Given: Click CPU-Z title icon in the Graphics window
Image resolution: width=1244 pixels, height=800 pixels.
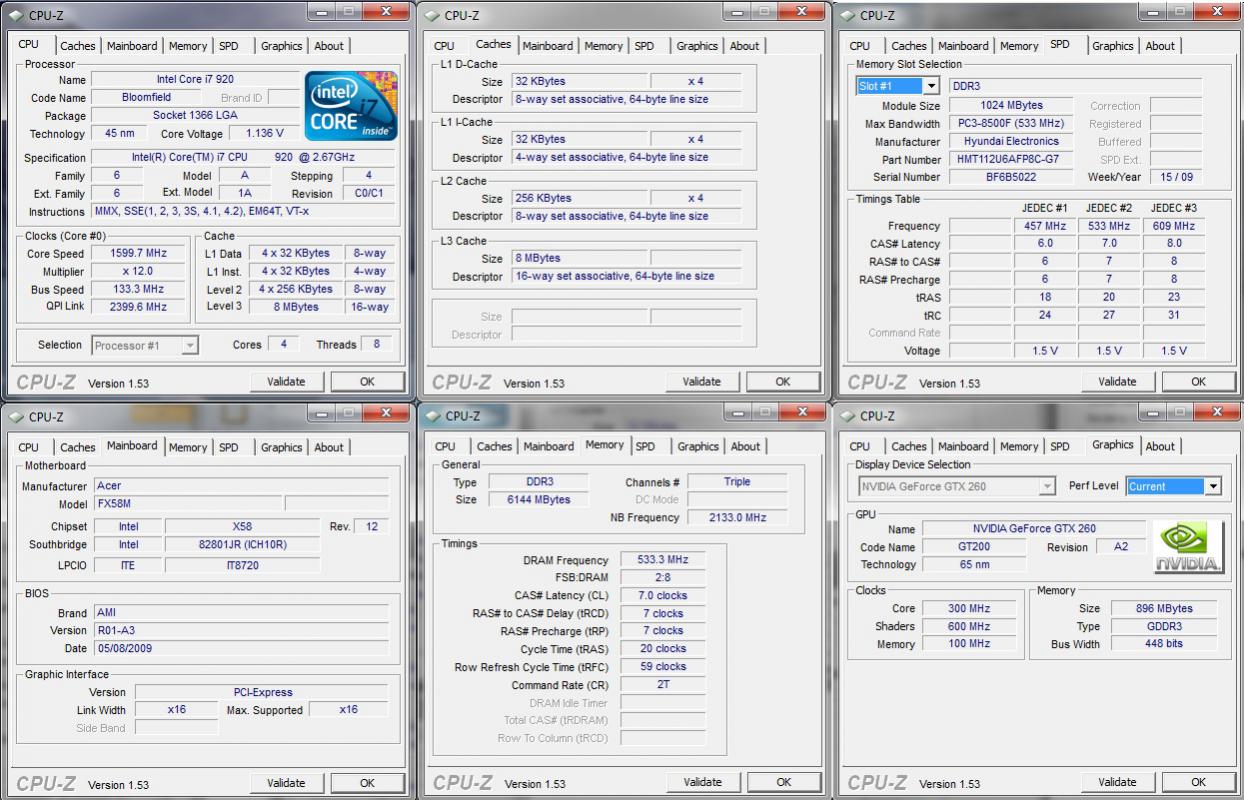Looking at the screenshot, I should click(x=849, y=416).
